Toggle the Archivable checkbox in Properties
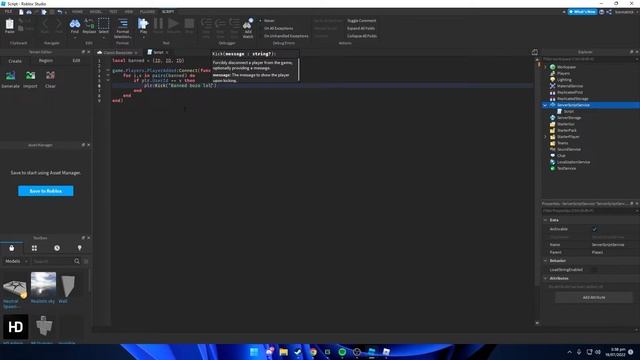 tap(594, 229)
